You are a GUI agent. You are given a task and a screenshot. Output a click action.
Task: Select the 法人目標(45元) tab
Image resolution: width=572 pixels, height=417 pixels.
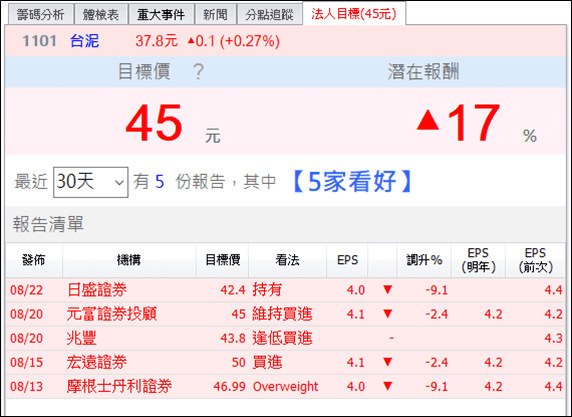tap(354, 14)
